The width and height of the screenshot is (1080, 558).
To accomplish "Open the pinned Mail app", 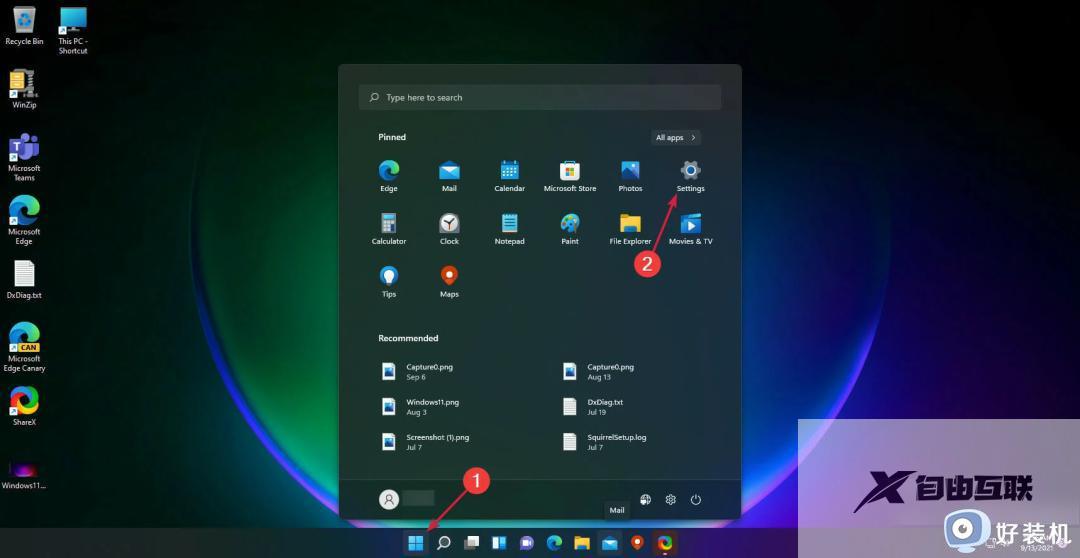I will point(449,176).
